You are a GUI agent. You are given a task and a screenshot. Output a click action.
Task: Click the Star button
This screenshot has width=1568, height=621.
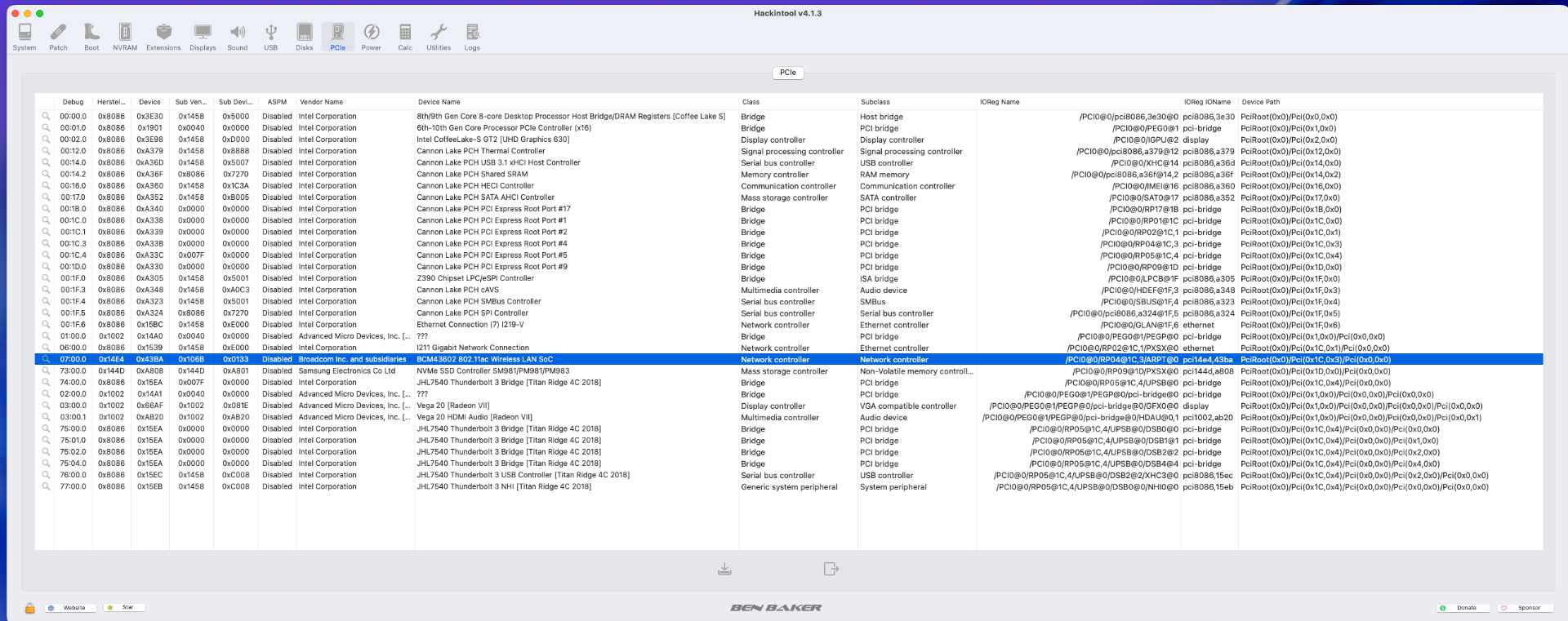point(124,608)
